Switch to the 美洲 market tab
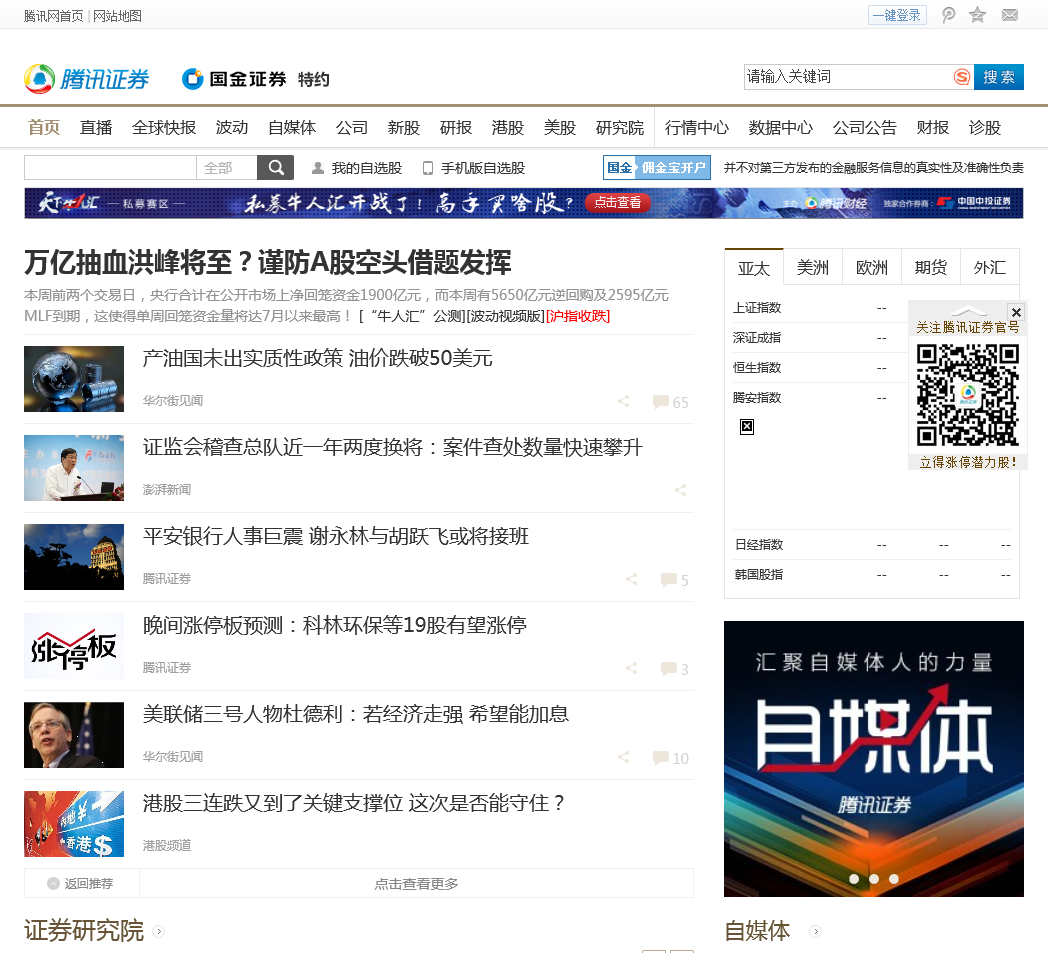The width and height of the screenshot is (1048, 953). click(x=813, y=267)
